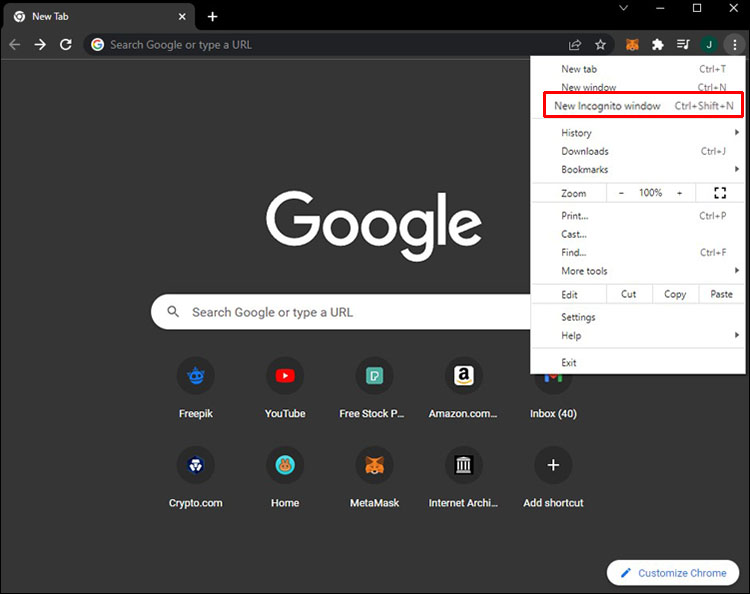This screenshot has height=594, width=750.
Task: Click the Customize Chrome button
Action: pyautogui.click(x=673, y=572)
